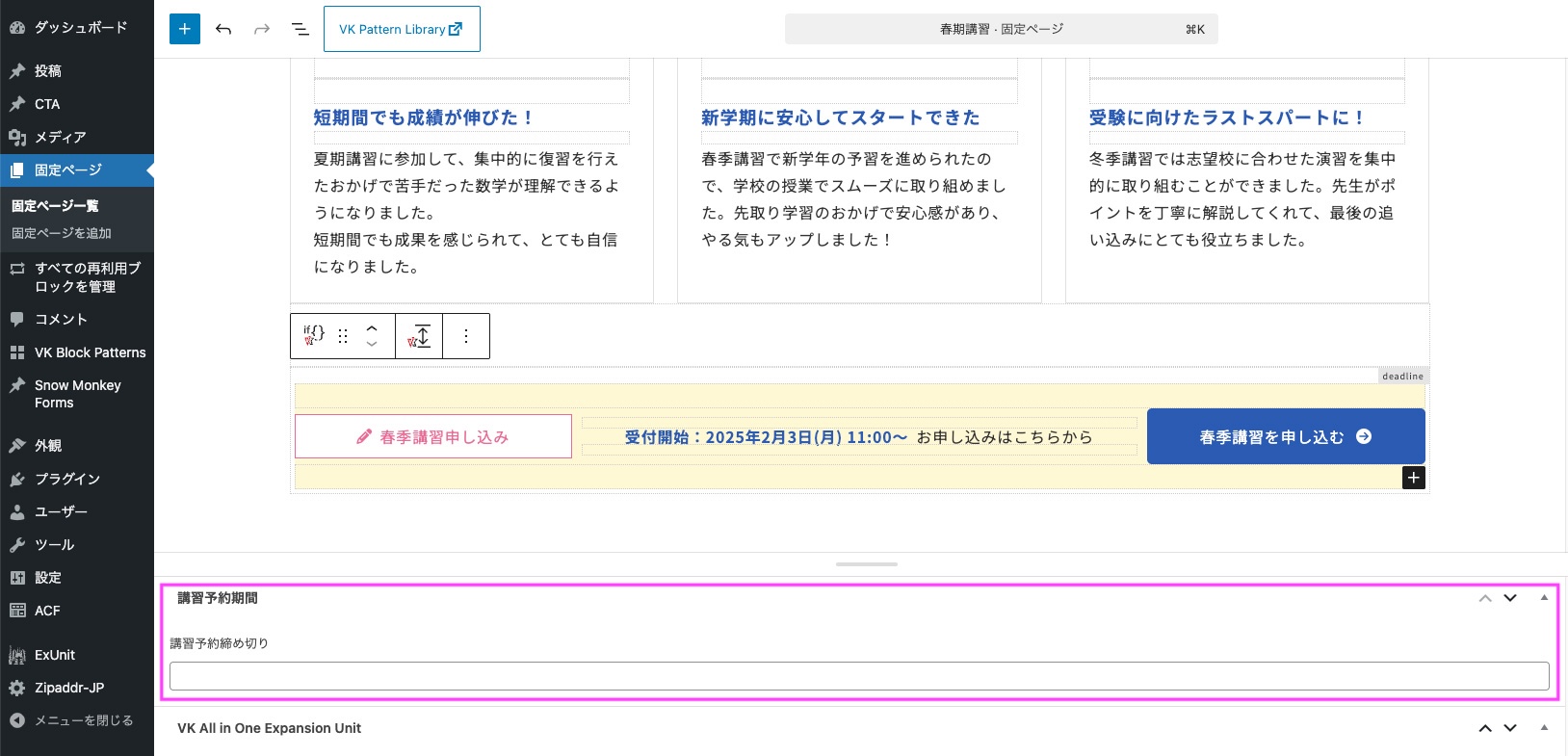Click the vertical alignment toolbar icon

419,336
